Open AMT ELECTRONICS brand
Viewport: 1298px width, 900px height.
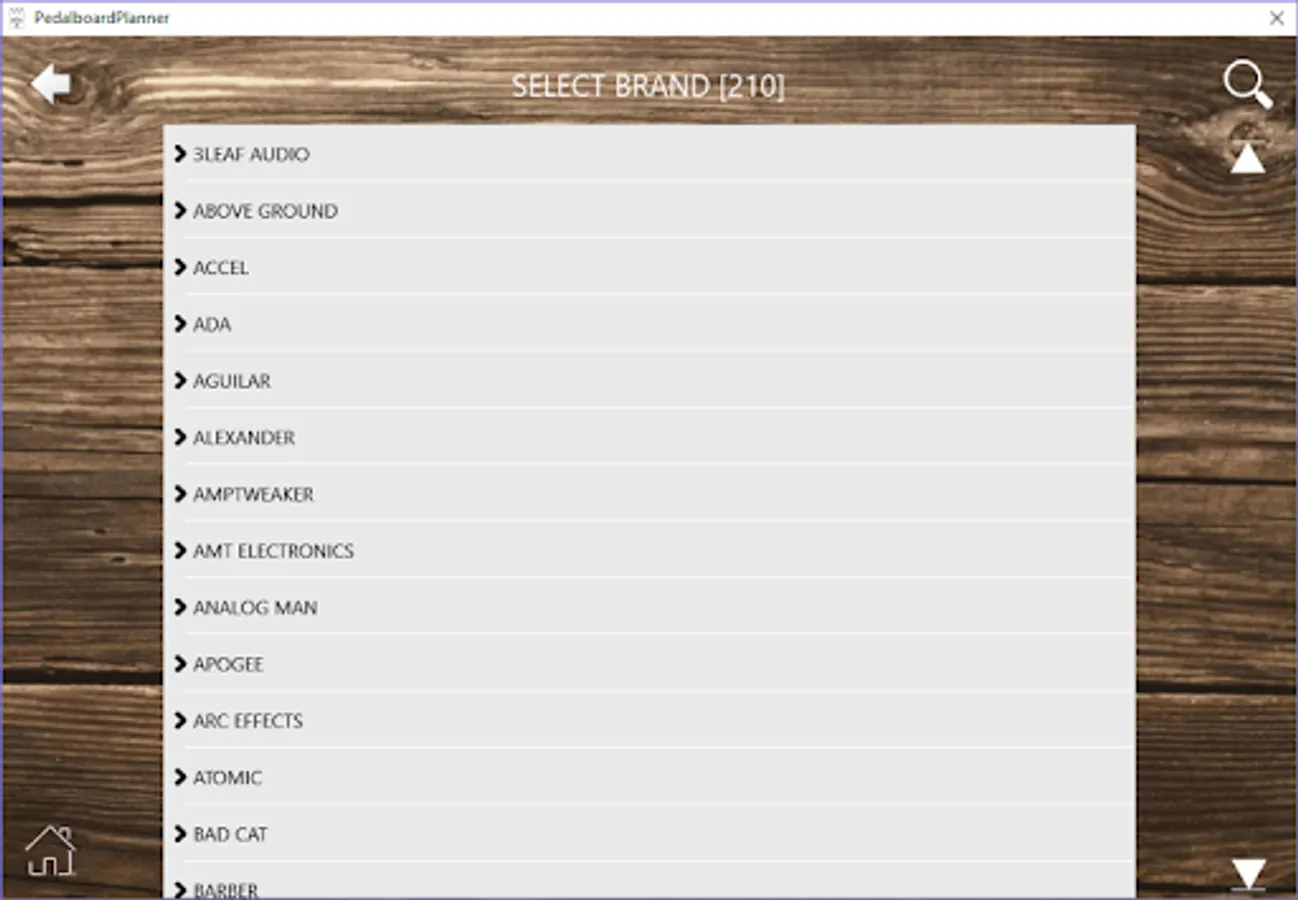(273, 551)
